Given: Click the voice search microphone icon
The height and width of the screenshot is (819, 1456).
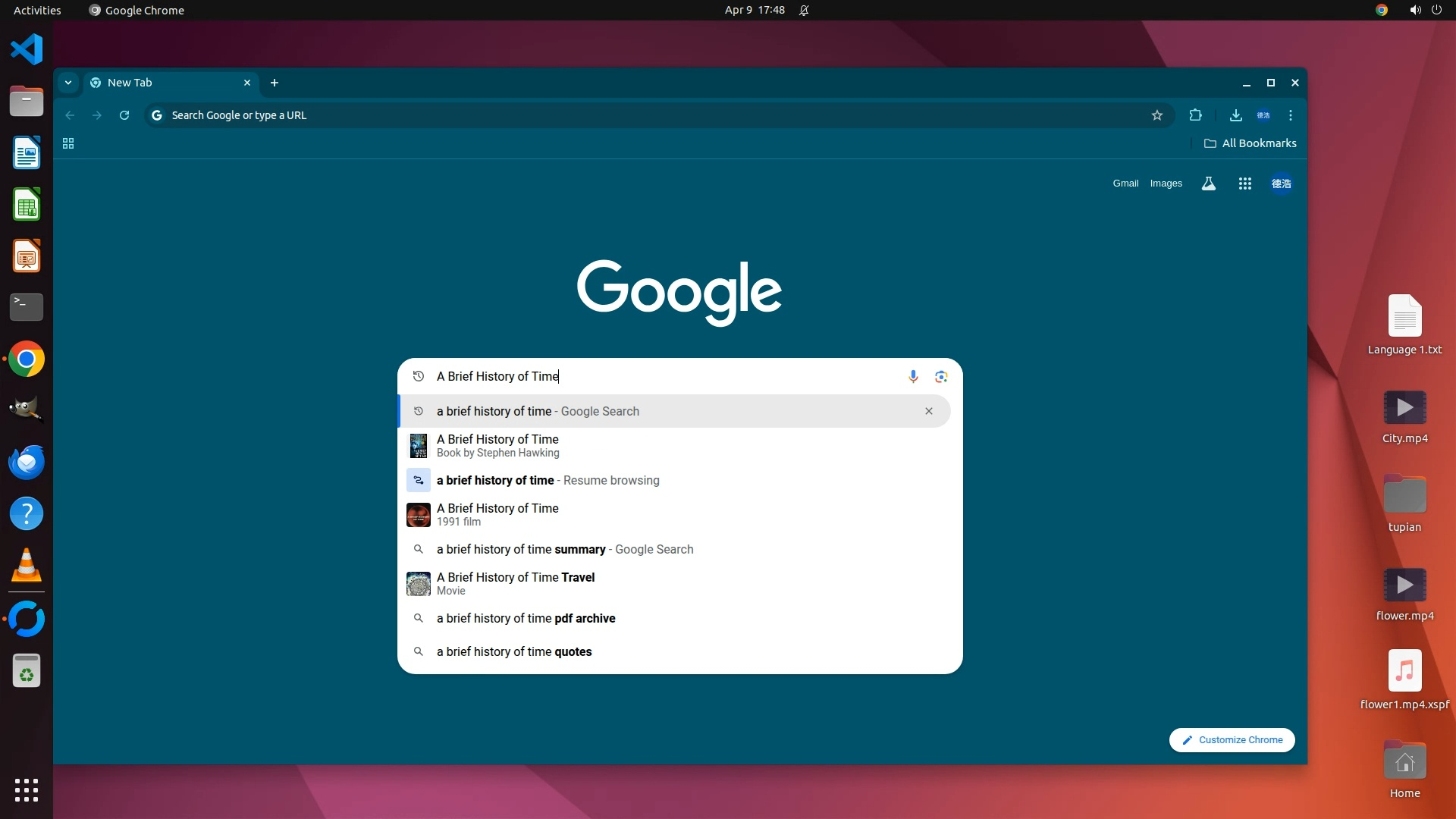Looking at the screenshot, I should [913, 377].
